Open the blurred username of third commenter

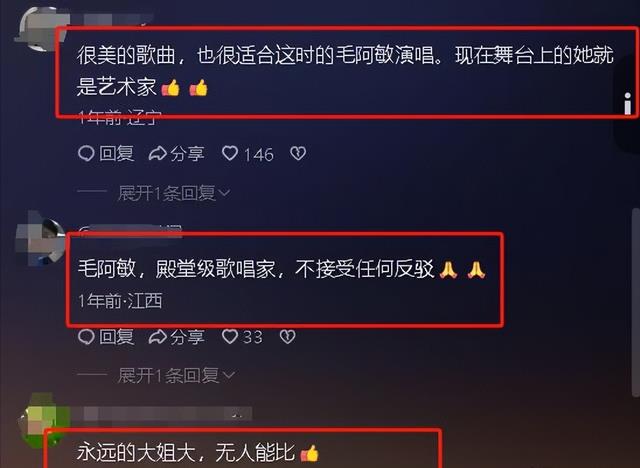tap(162, 413)
